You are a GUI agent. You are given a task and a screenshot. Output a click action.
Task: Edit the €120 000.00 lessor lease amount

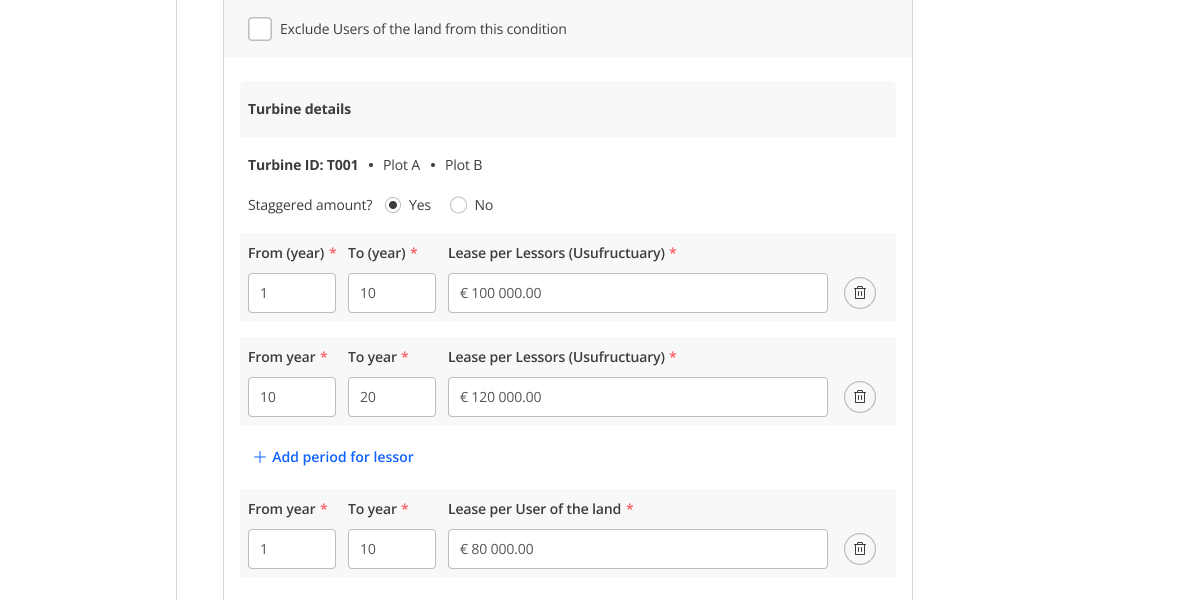click(x=637, y=397)
